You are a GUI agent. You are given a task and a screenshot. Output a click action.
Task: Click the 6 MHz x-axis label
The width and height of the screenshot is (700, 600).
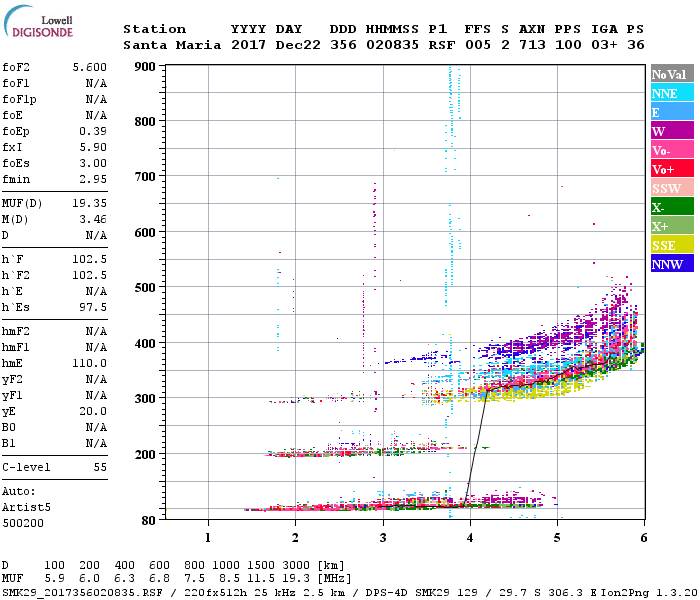click(644, 538)
